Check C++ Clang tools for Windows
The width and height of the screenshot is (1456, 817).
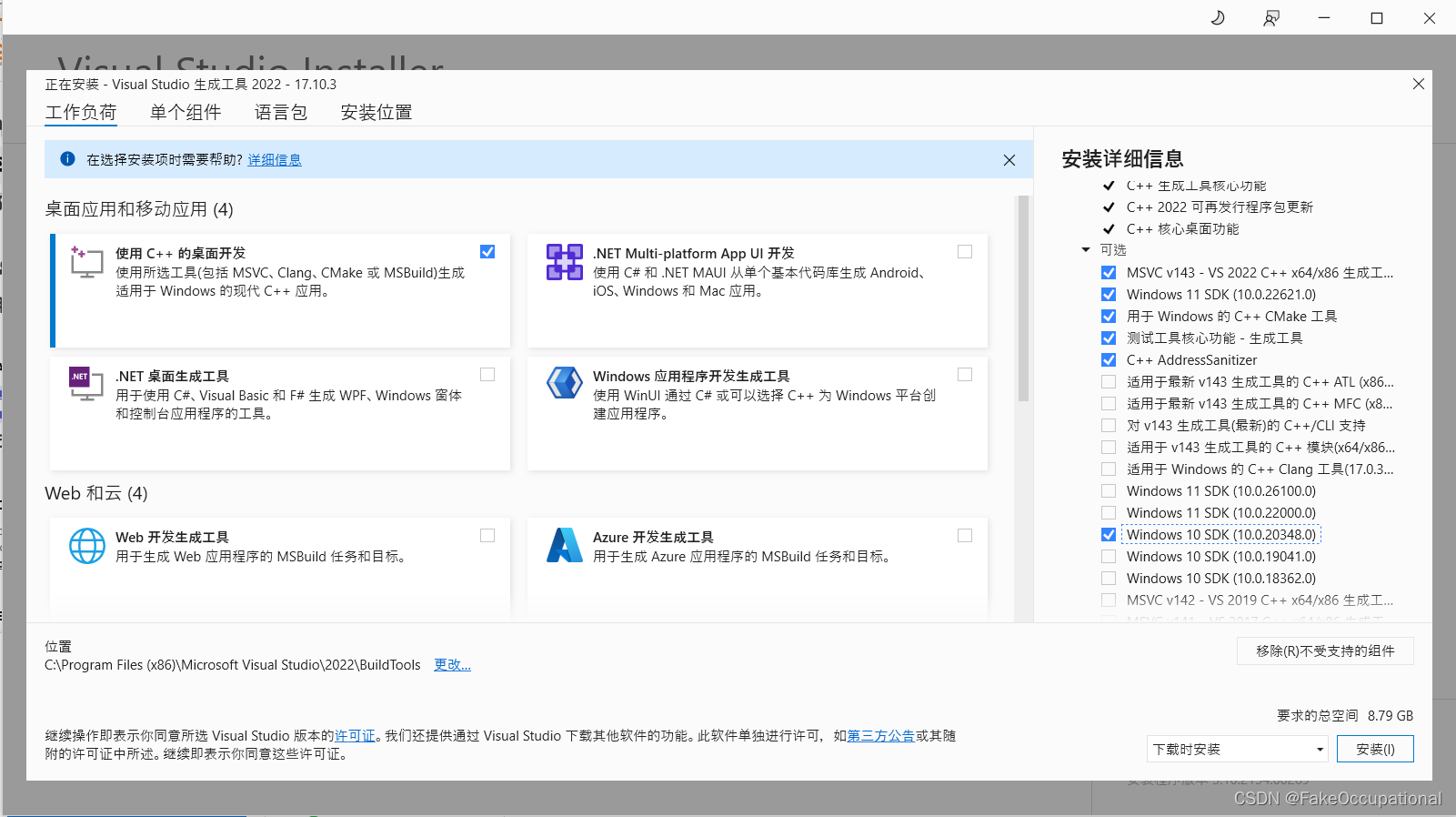pyautogui.click(x=1109, y=469)
